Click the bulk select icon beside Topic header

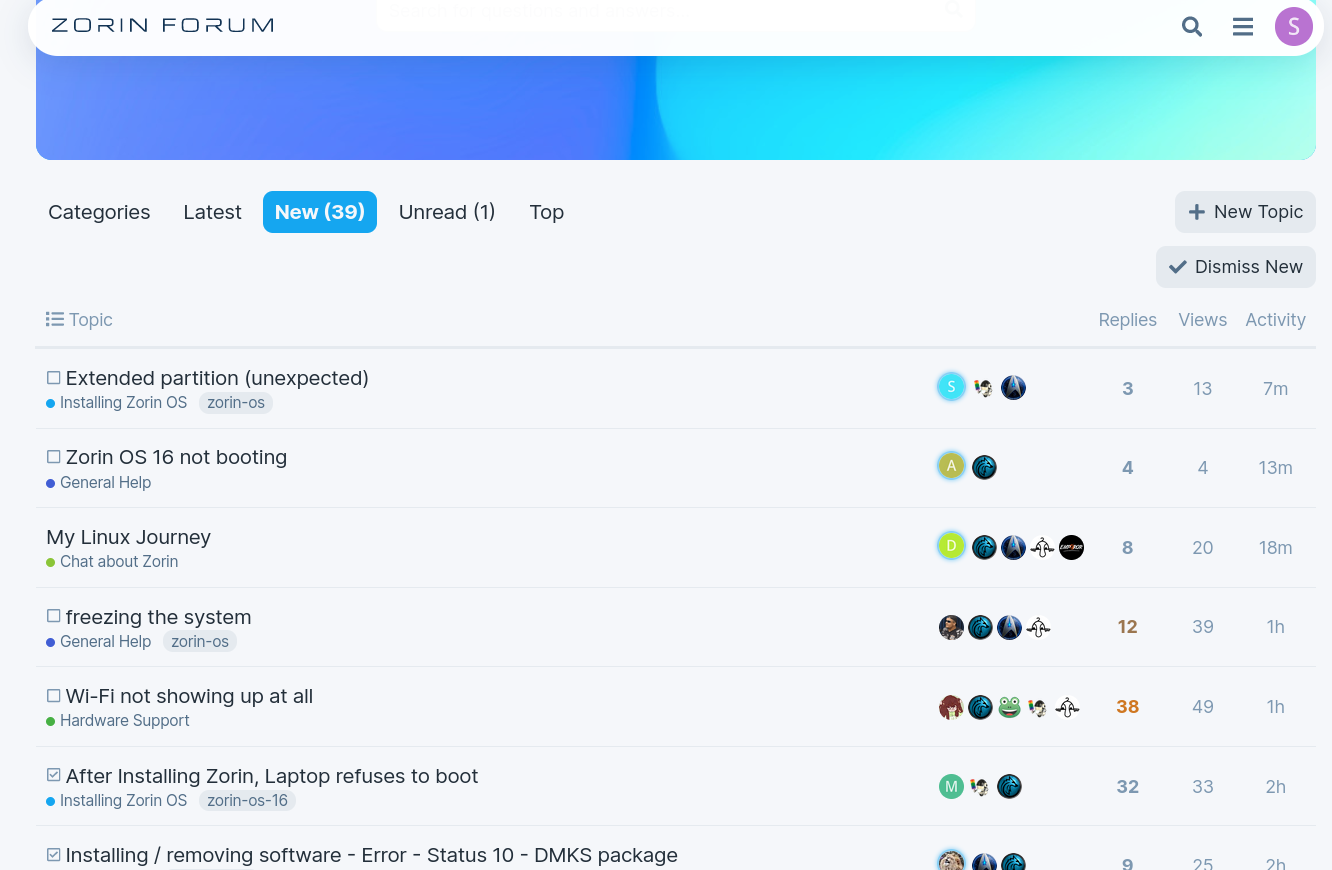54,319
